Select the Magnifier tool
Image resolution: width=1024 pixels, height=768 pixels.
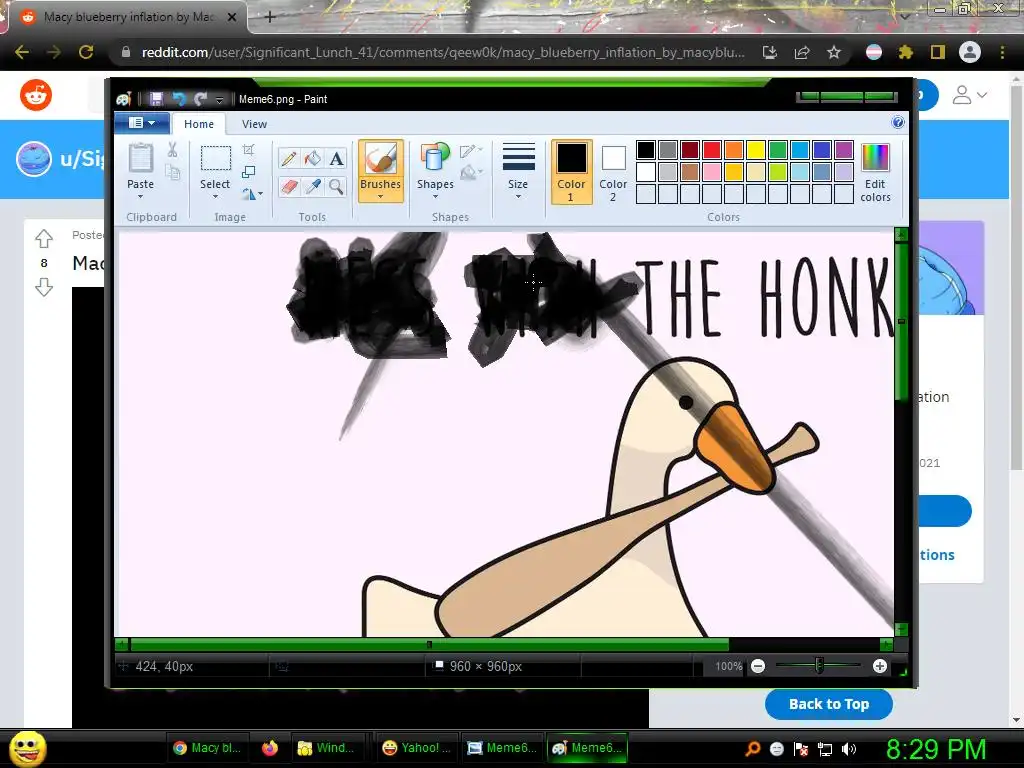[x=336, y=187]
